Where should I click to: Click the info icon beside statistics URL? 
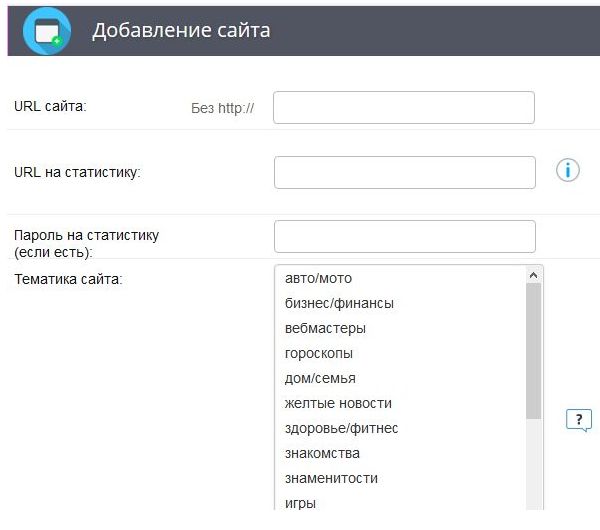click(567, 171)
